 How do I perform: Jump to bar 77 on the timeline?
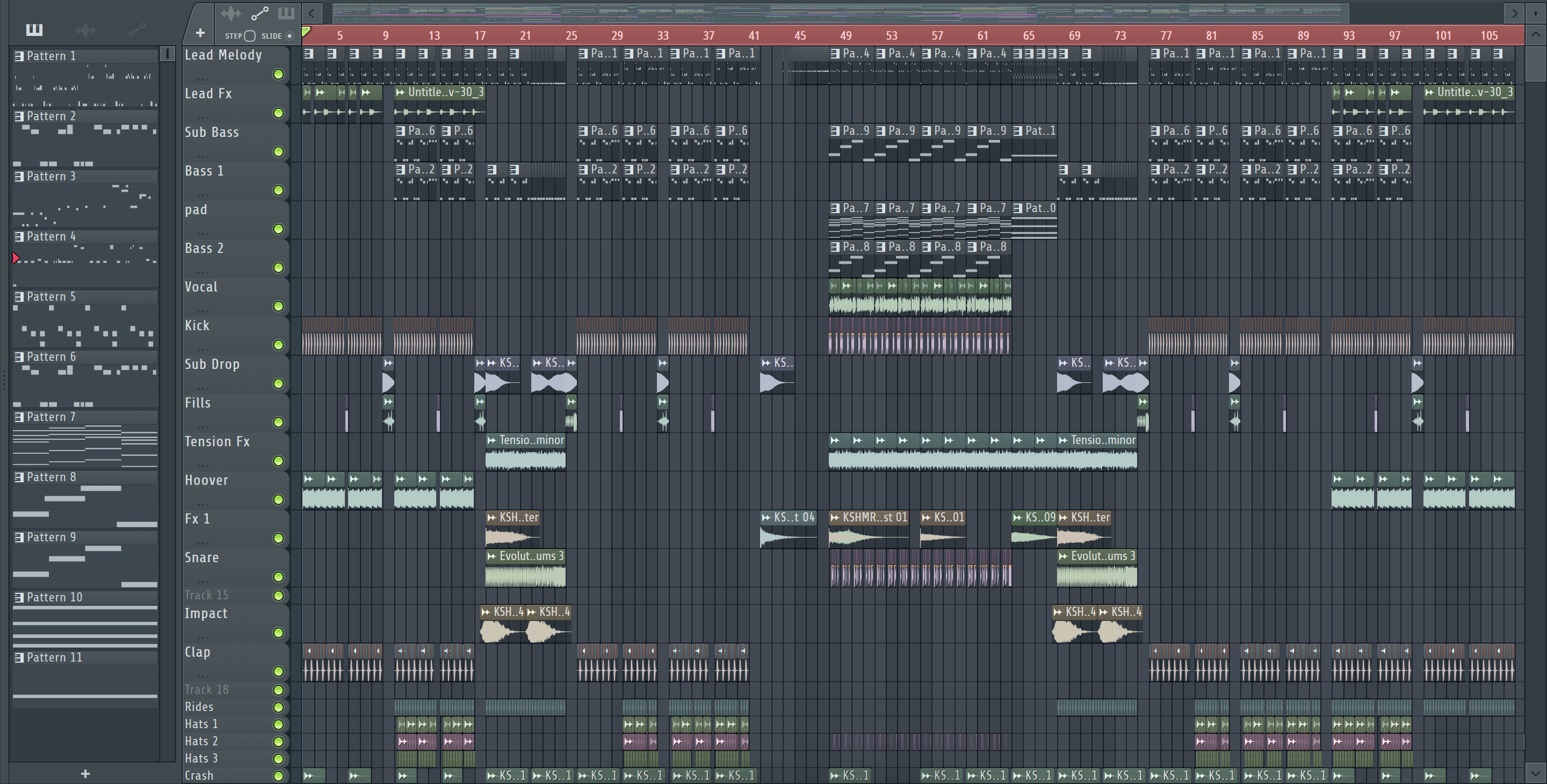click(x=1166, y=35)
